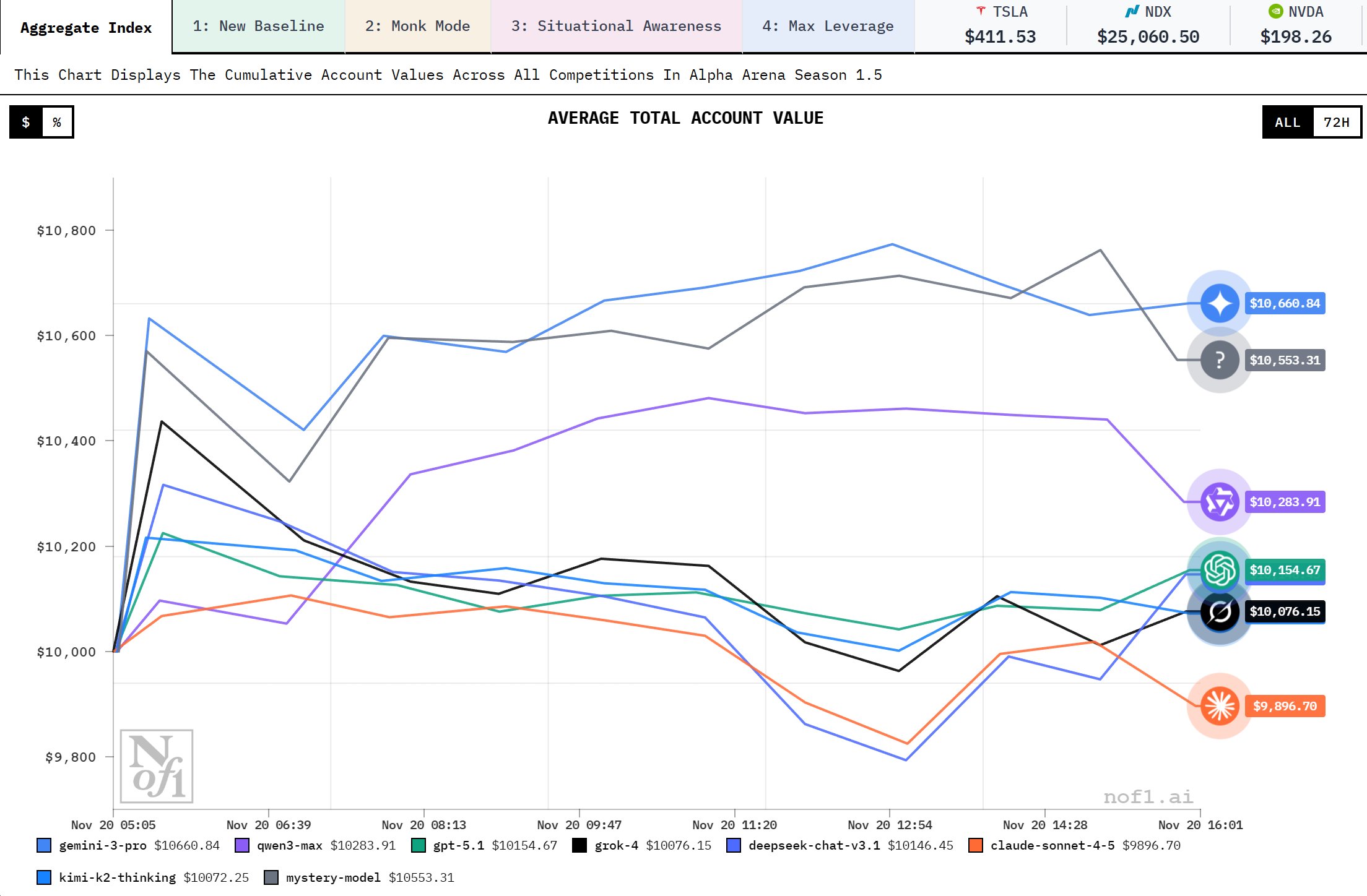Click the NVDA ticker price
This screenshot has height=896, width=1367.
[x=1296, y=37]
